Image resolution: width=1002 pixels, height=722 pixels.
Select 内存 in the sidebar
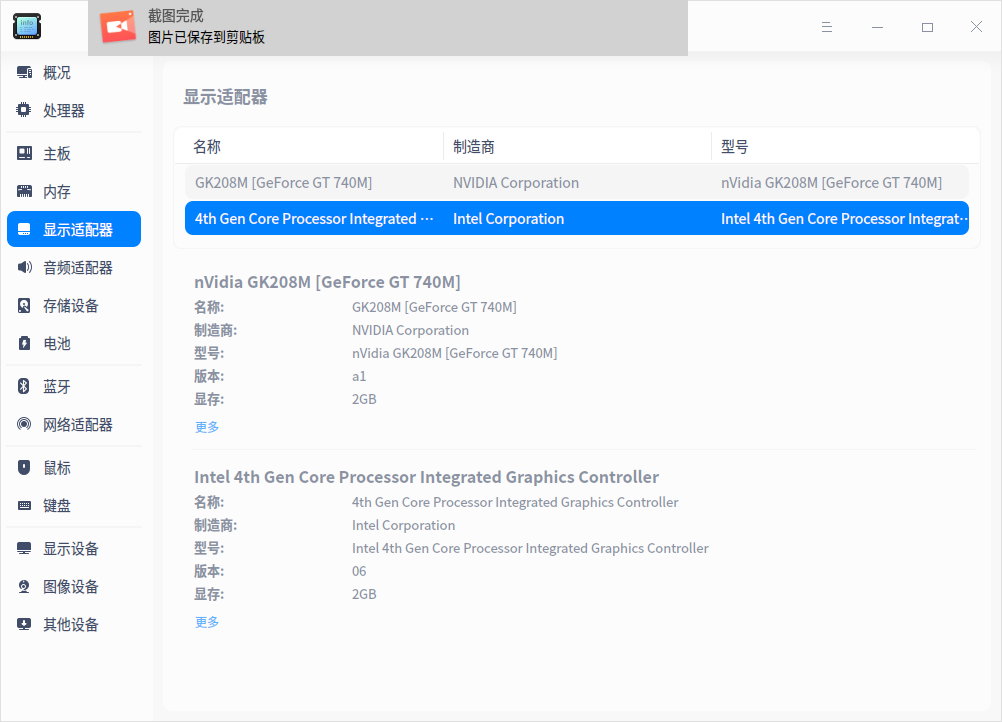click(74, 191)
